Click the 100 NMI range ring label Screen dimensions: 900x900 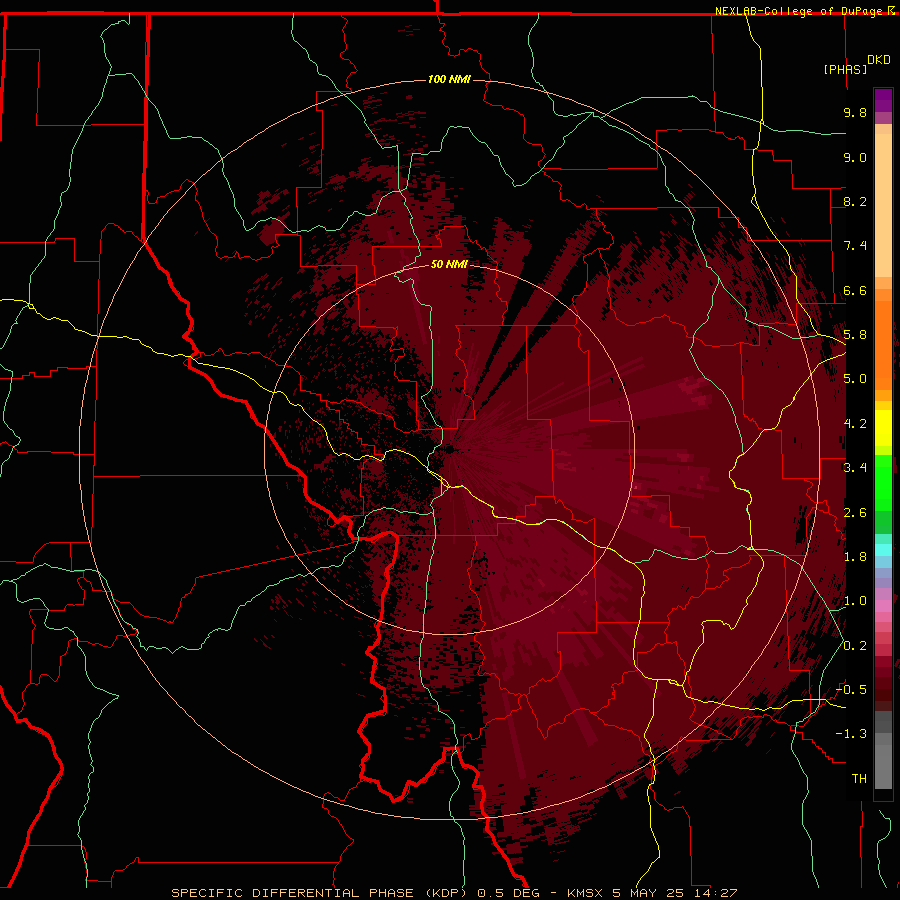click(x=449, y=79)
